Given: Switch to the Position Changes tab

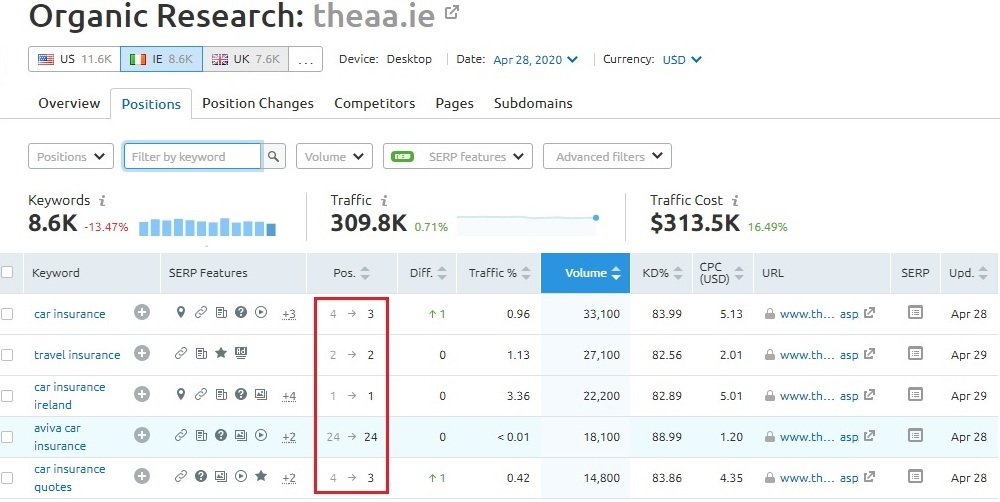Looking at the screenshot, I should pyautogui.click(x=258, y=103).
